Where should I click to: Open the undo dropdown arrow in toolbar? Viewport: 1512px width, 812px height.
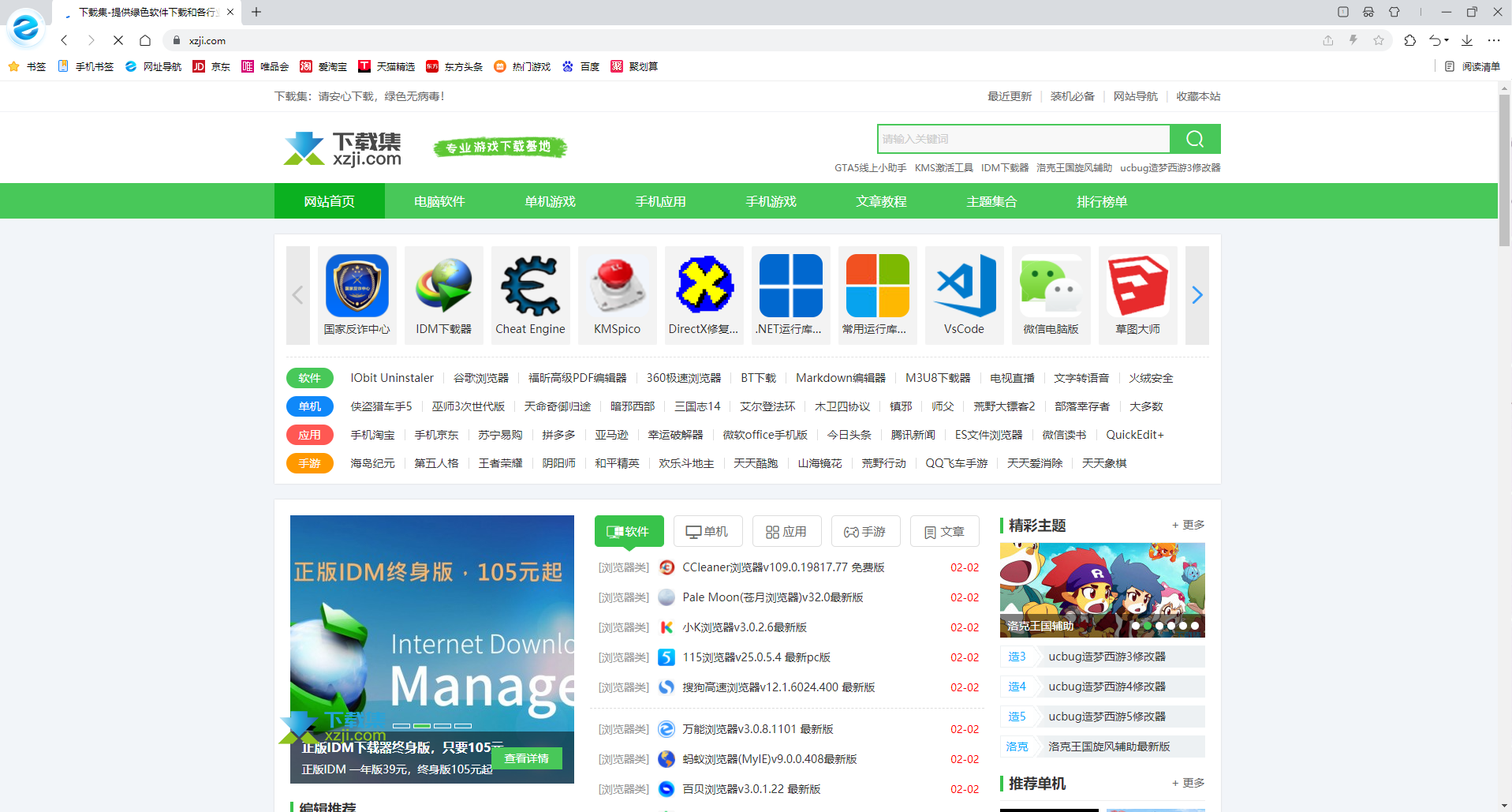click(1447, 40)
